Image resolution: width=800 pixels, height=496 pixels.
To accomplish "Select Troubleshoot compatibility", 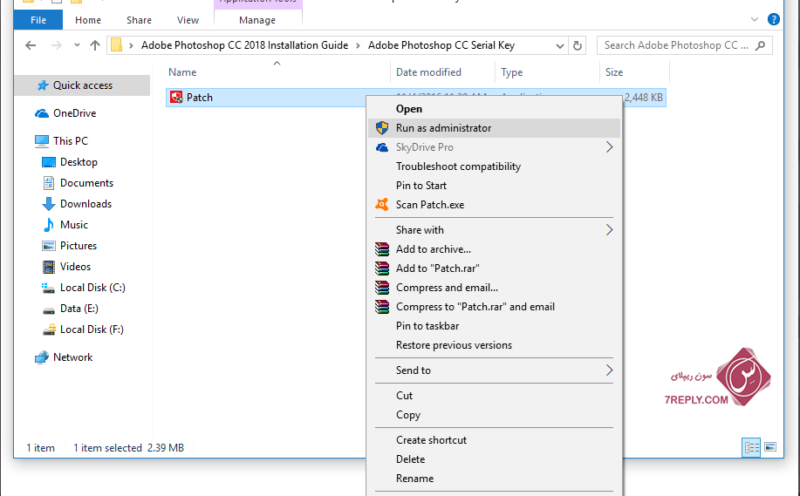I will click(x=458, y=166).
